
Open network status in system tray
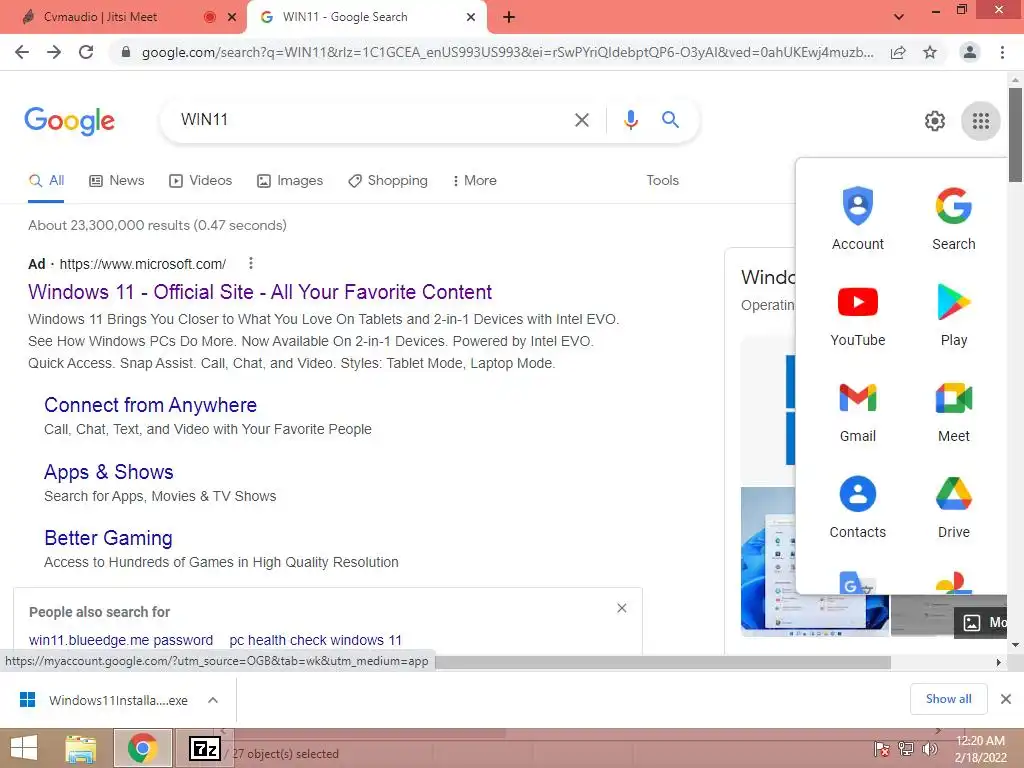pos(906,749)
